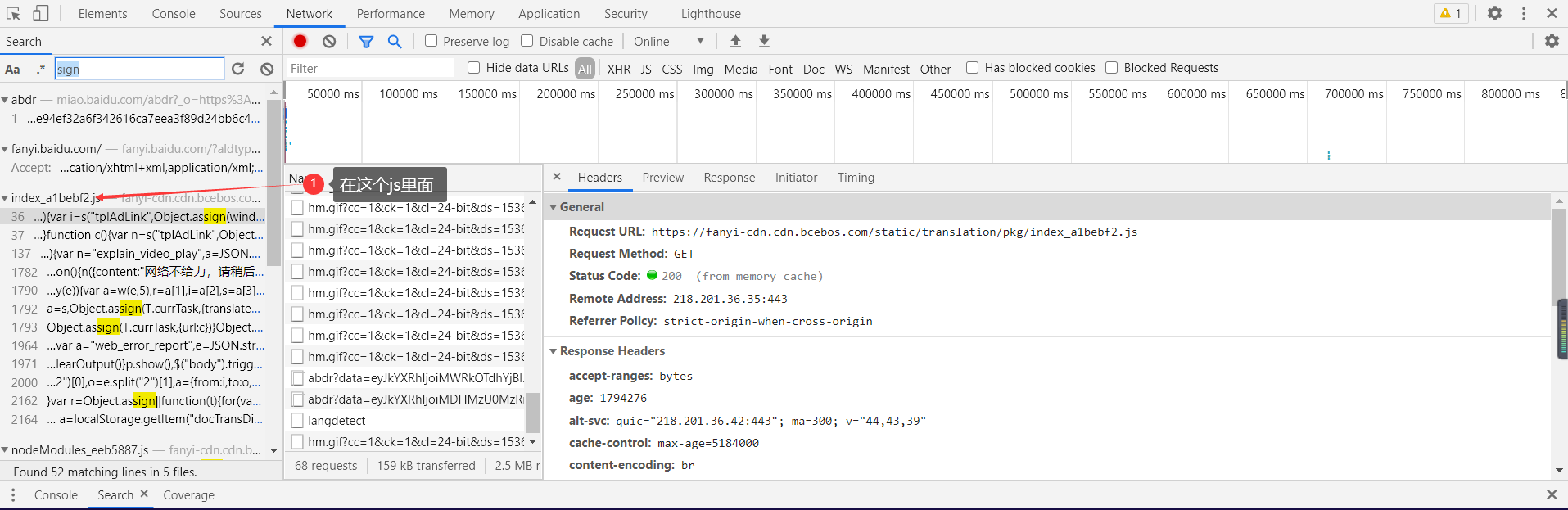The width and height of the screenshot is (1568, 510).
Task: Collapse the nodeModules_eeb5887.js result group
Action: pyautogui.click(x=5, y=450)
